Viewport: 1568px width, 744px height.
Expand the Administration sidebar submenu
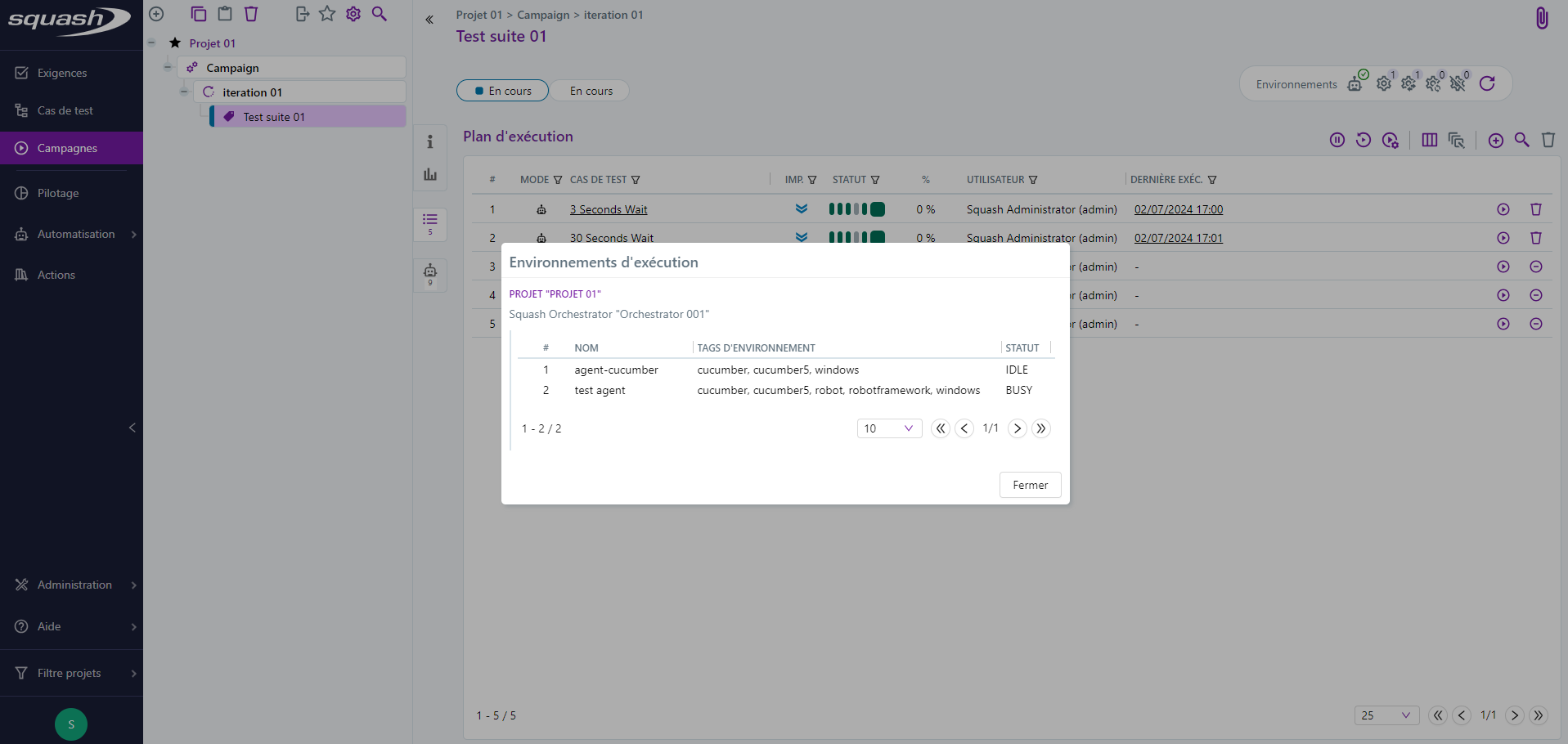point(133,585)
